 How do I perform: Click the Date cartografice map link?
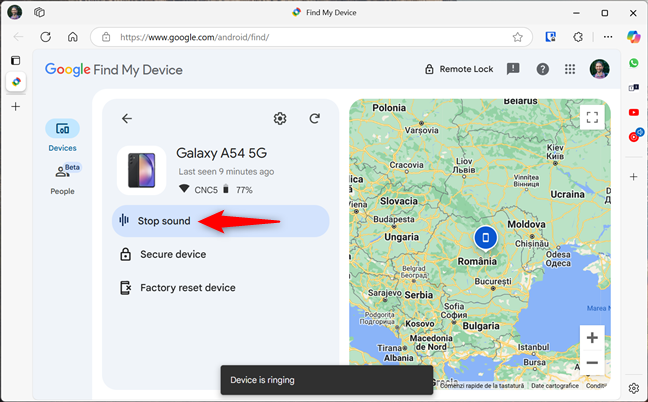click(555, 385)
